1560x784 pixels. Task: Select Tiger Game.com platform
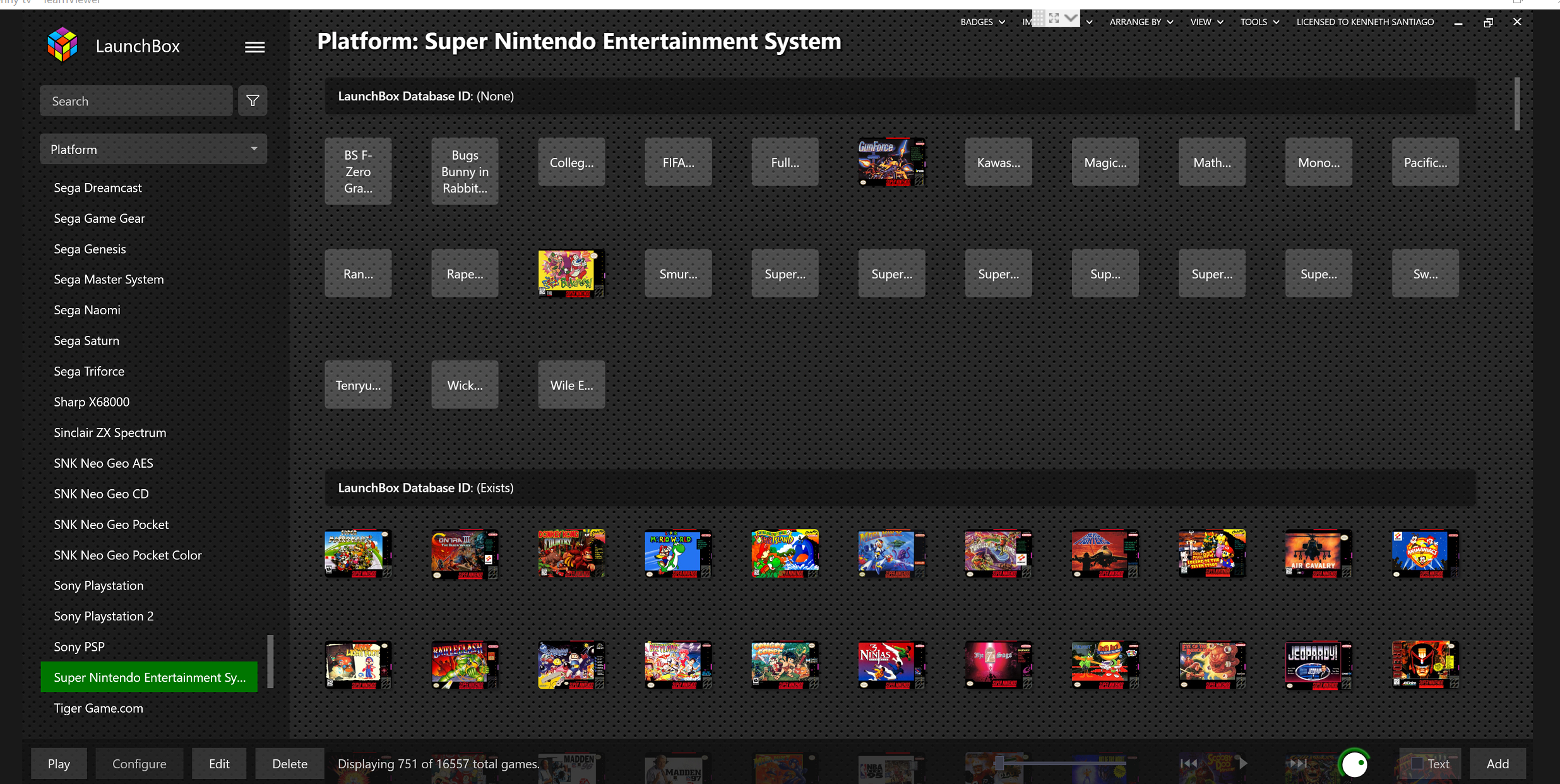[98, 708]
